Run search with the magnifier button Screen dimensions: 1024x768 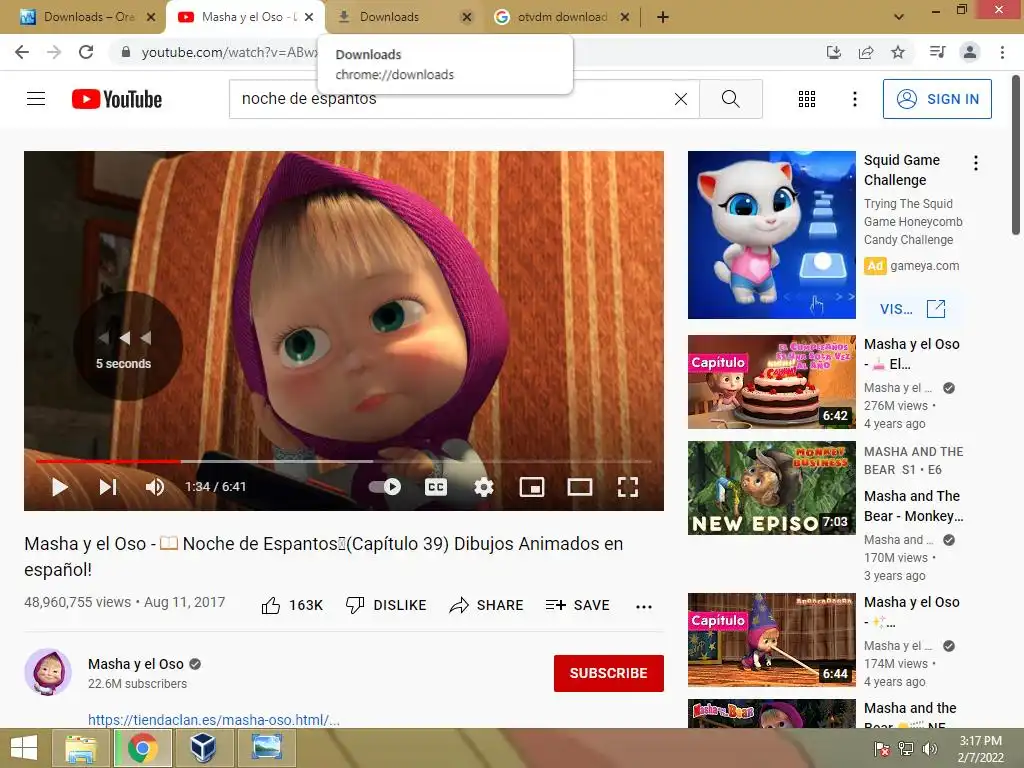point(731,99)
